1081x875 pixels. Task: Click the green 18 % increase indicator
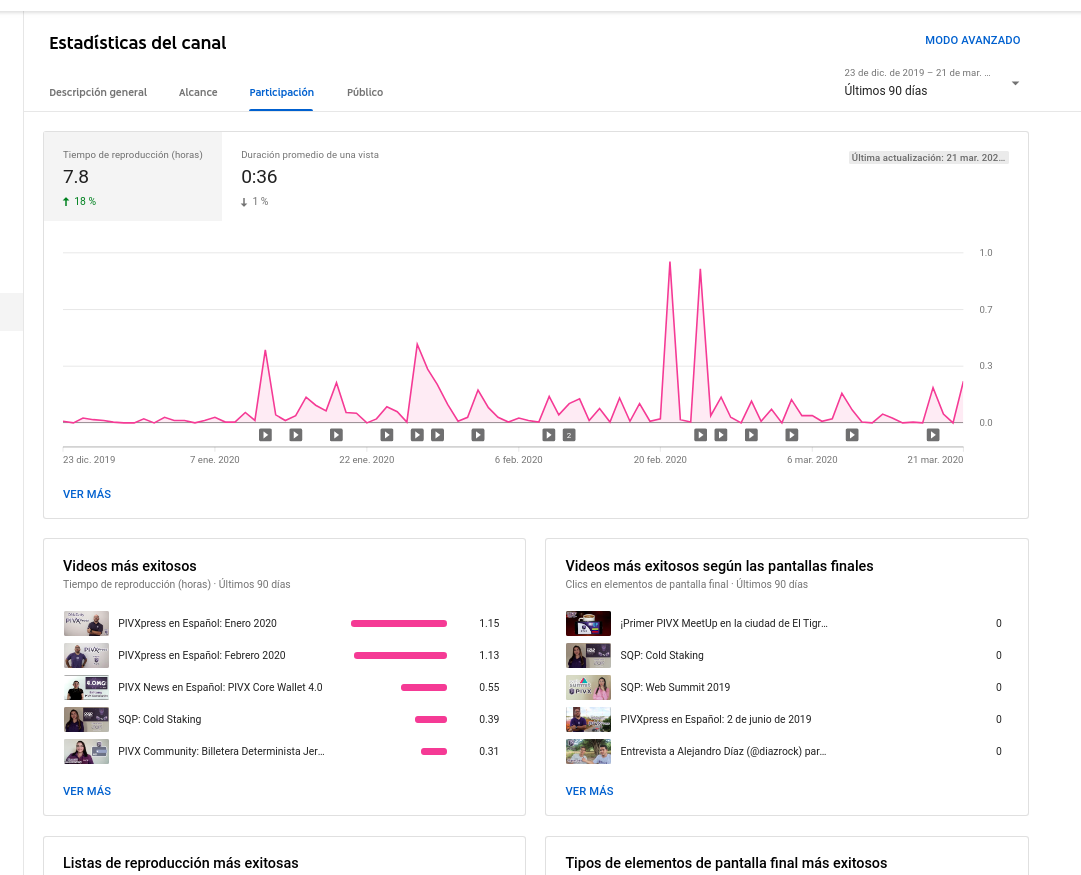pyautogui.click(x=79, y=201)
